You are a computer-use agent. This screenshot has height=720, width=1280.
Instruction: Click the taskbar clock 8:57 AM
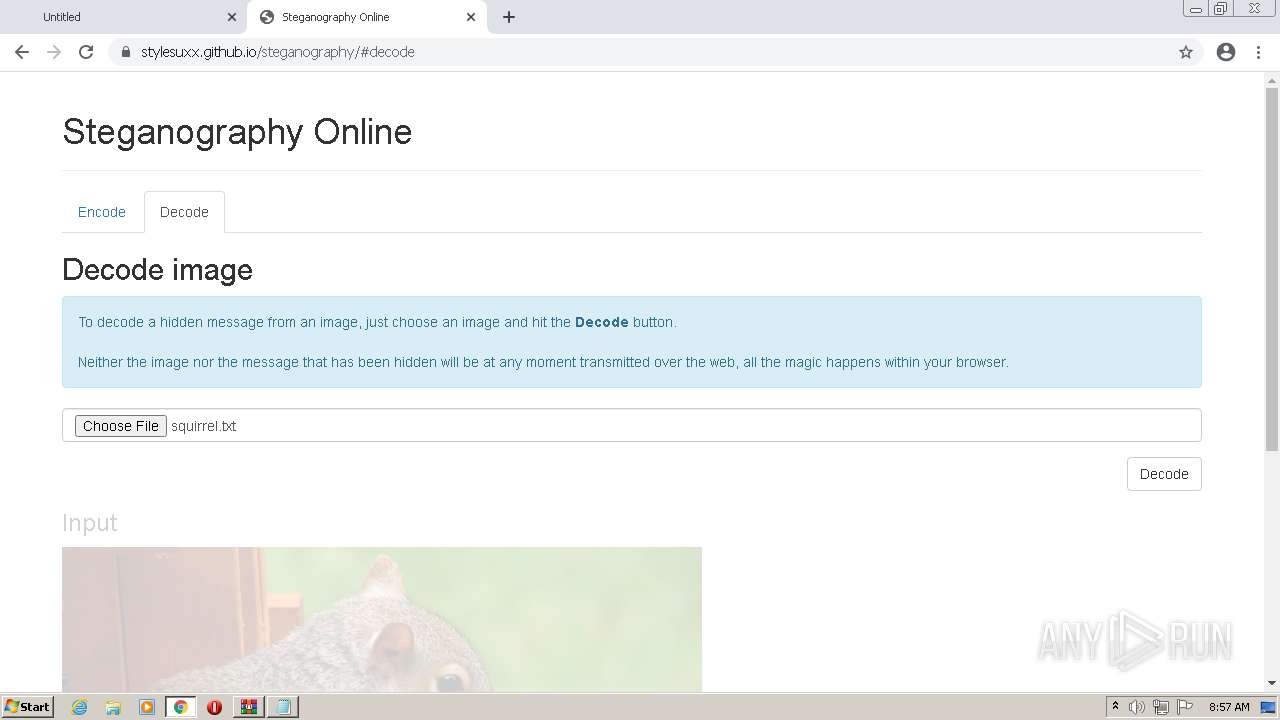tap(1229, 707)
